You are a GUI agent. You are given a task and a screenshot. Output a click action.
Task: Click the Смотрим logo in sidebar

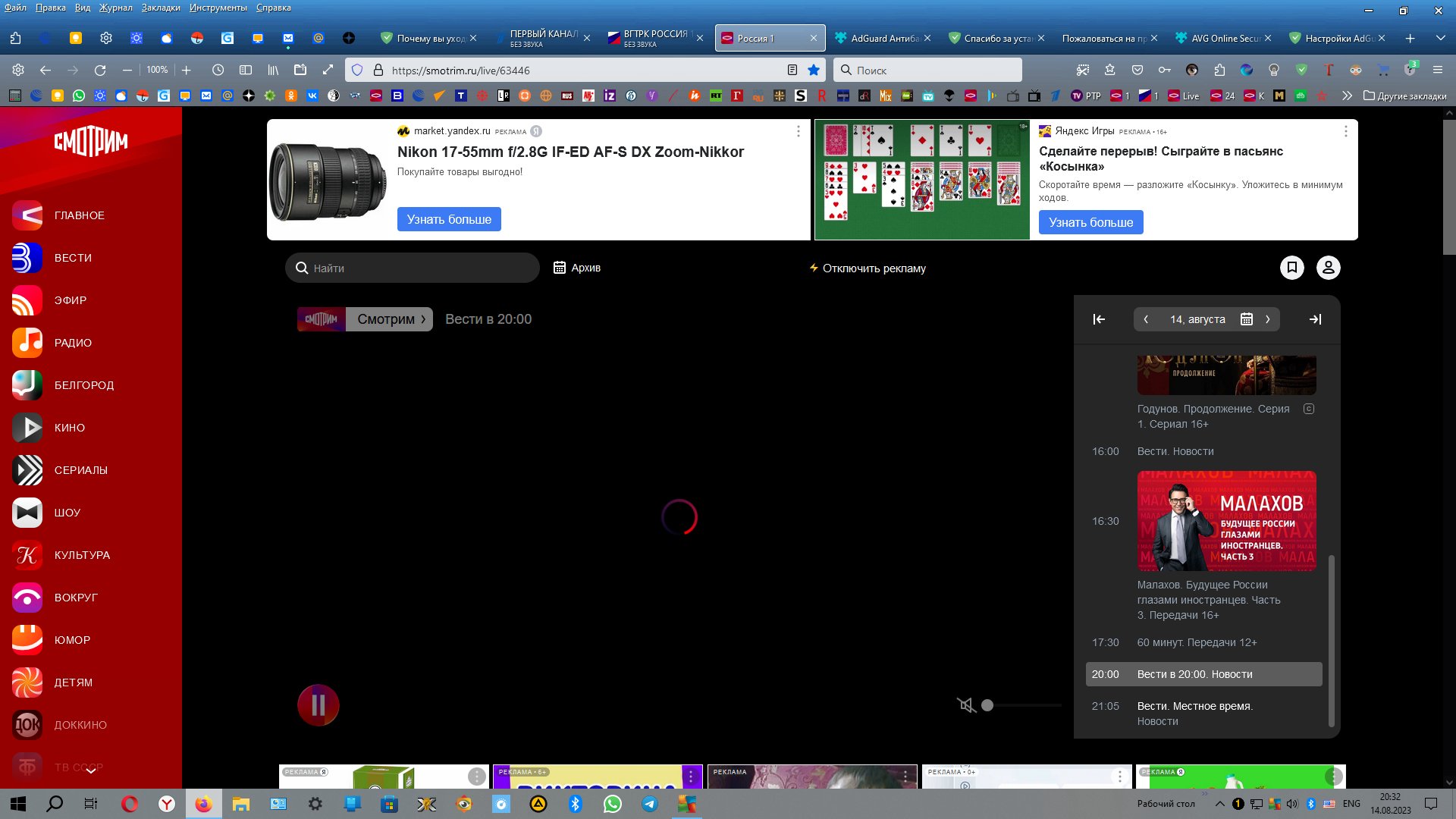coord(91,141)
